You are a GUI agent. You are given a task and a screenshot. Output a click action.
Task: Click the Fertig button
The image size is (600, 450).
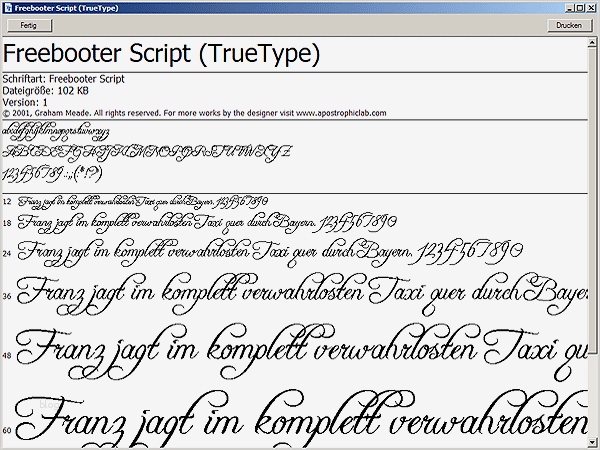click(30, 25)
